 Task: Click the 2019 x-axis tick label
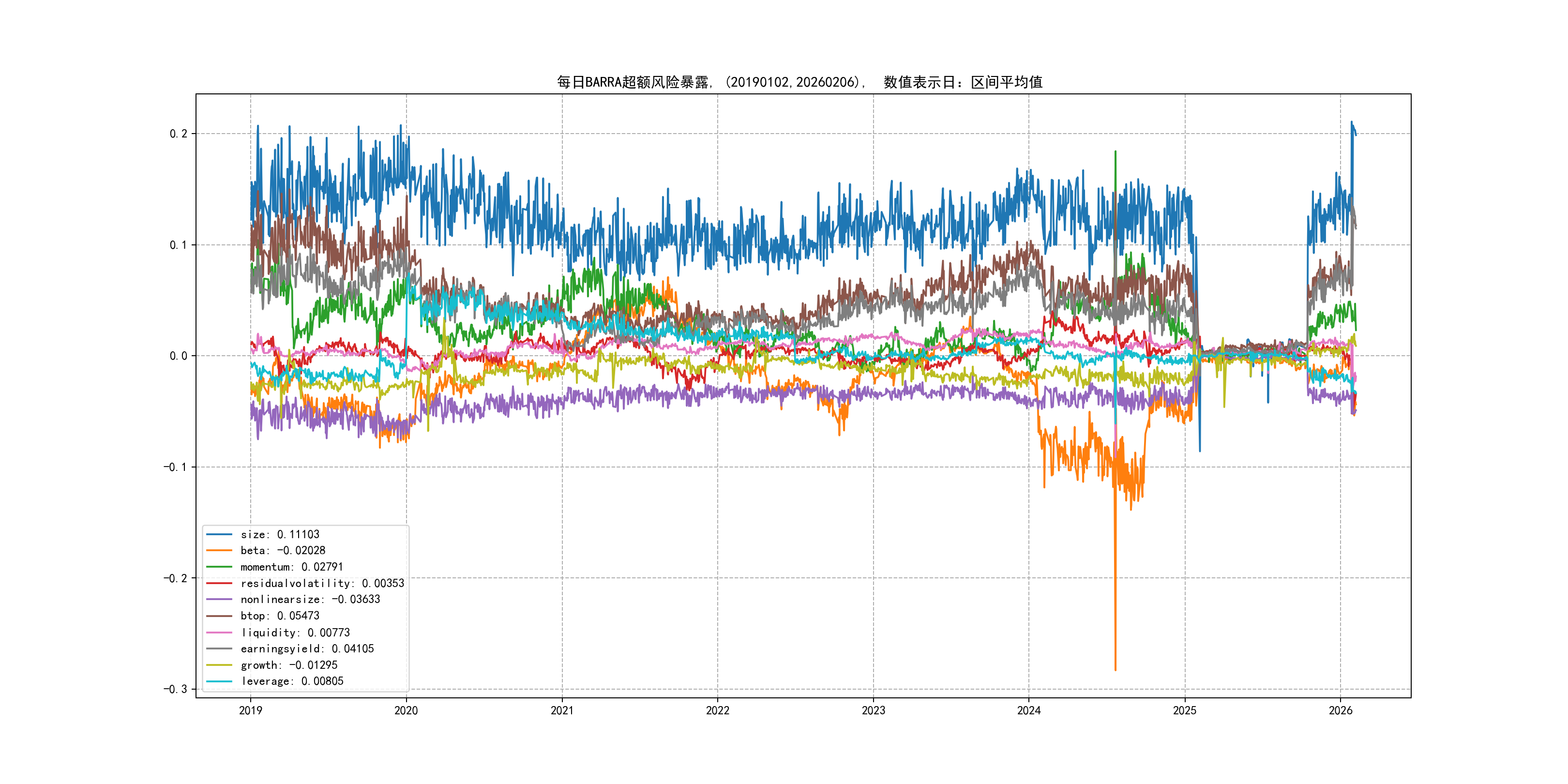pyautogui.click(x=250, y=710)
